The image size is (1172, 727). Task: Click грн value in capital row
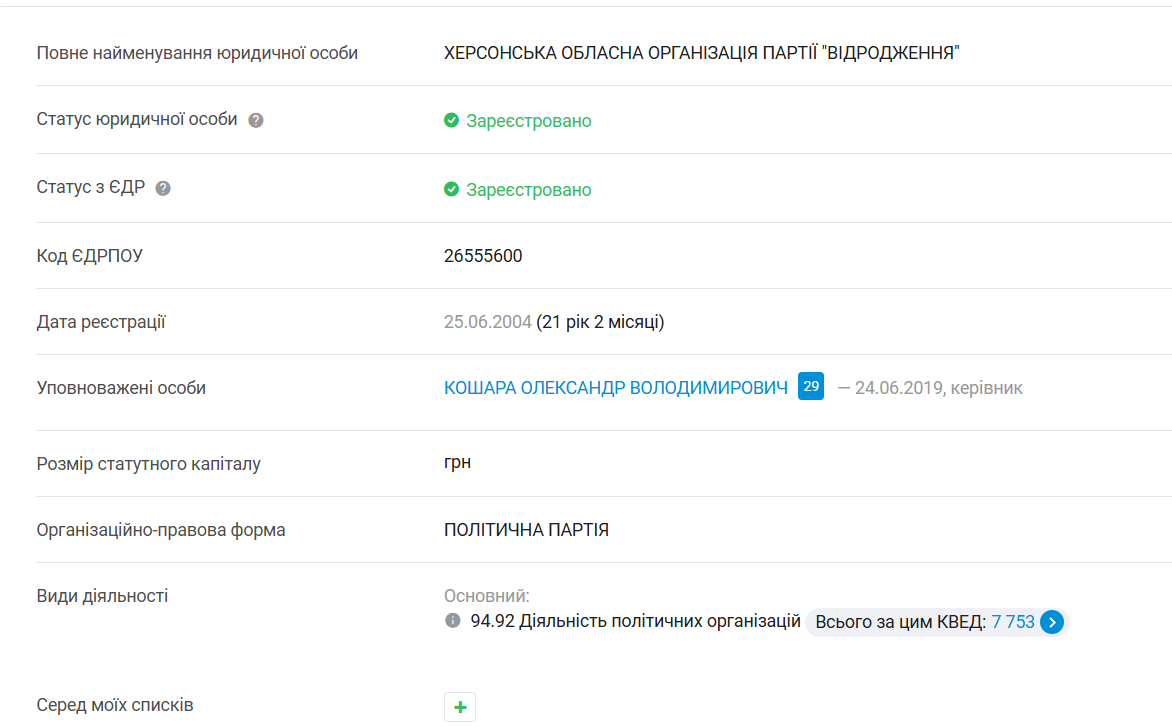457,463
